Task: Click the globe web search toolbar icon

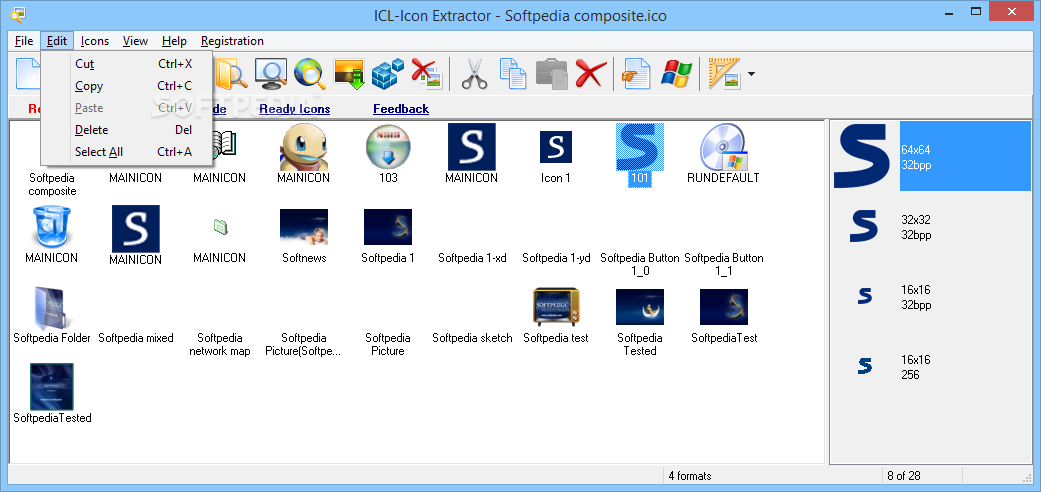Action: point(309,74)
